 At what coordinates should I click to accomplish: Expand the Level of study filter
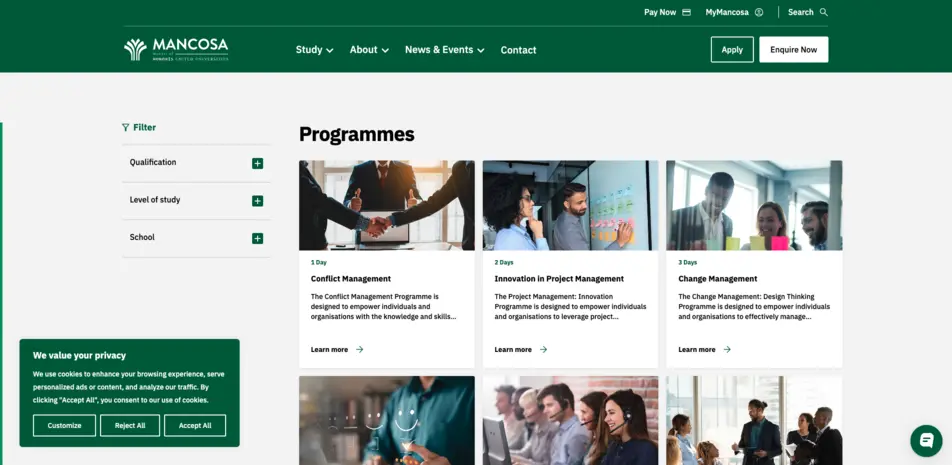click(x=257, y=201)
